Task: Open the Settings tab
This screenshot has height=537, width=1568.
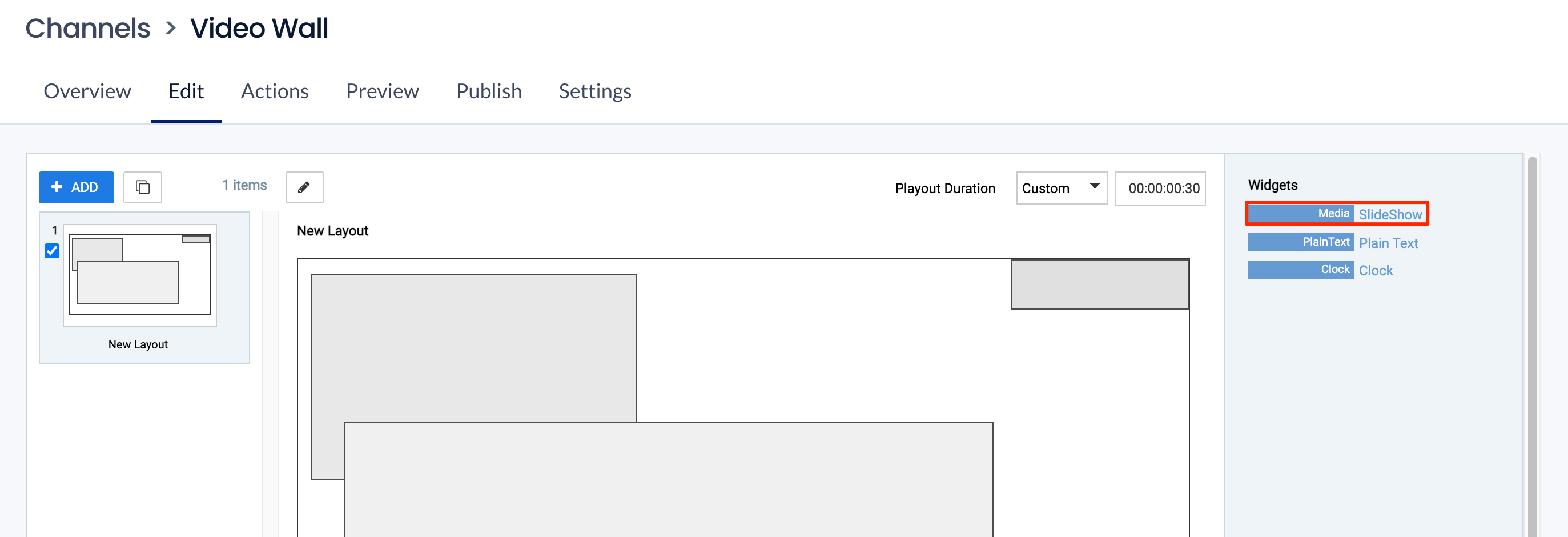Action: 594,91
